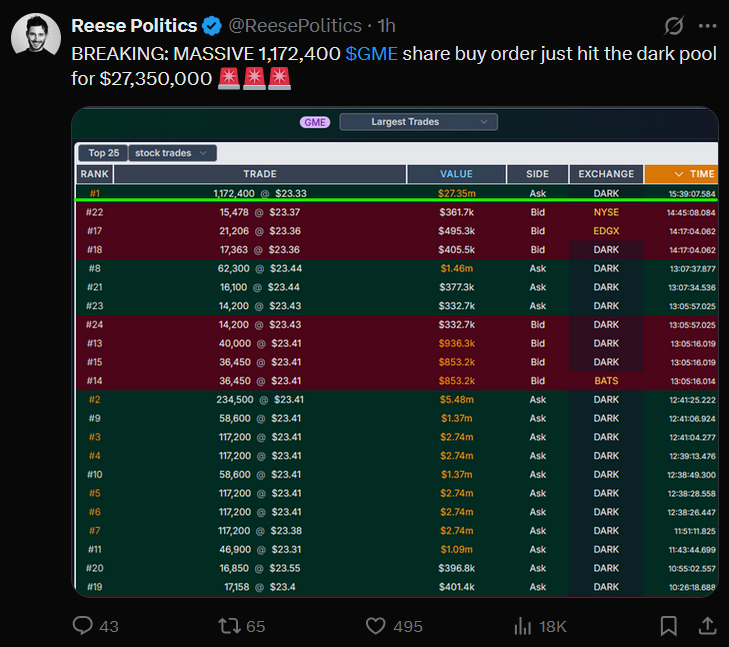Open the Largest Trades dropdown
729x647 pixels.
coord(418,122)
